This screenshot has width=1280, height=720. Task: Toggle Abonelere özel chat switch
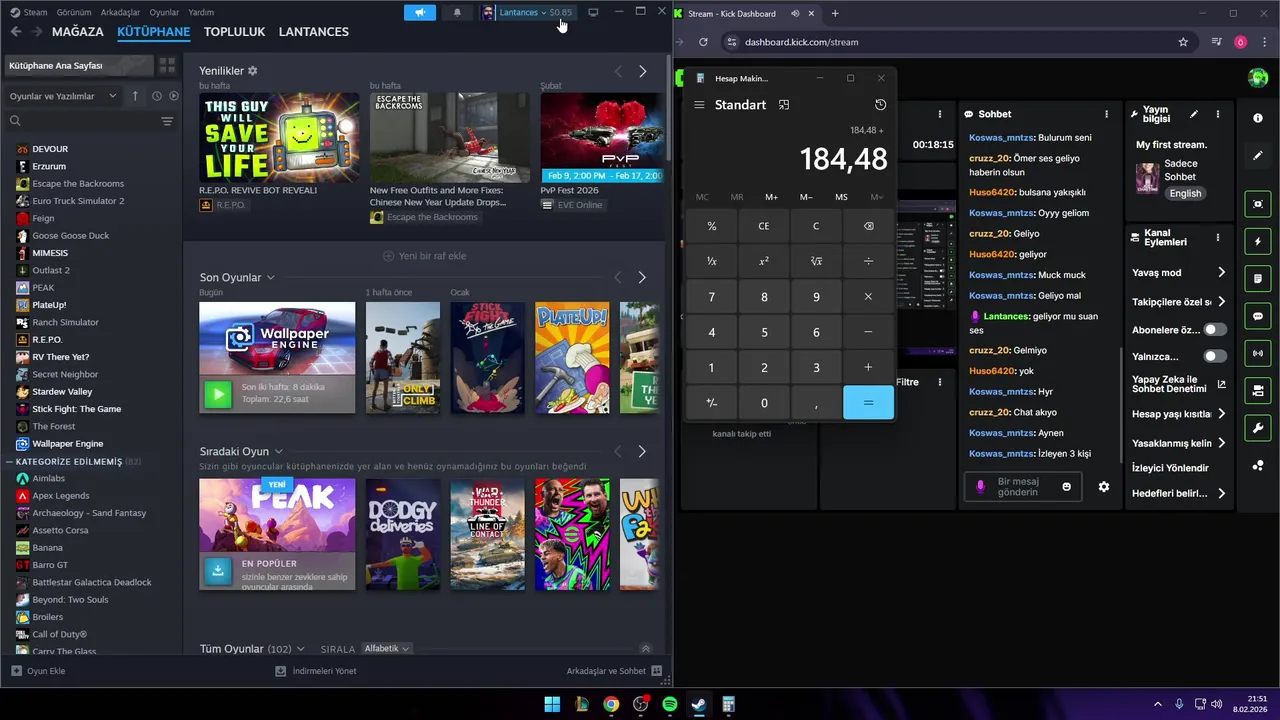tap(1215, 330)
